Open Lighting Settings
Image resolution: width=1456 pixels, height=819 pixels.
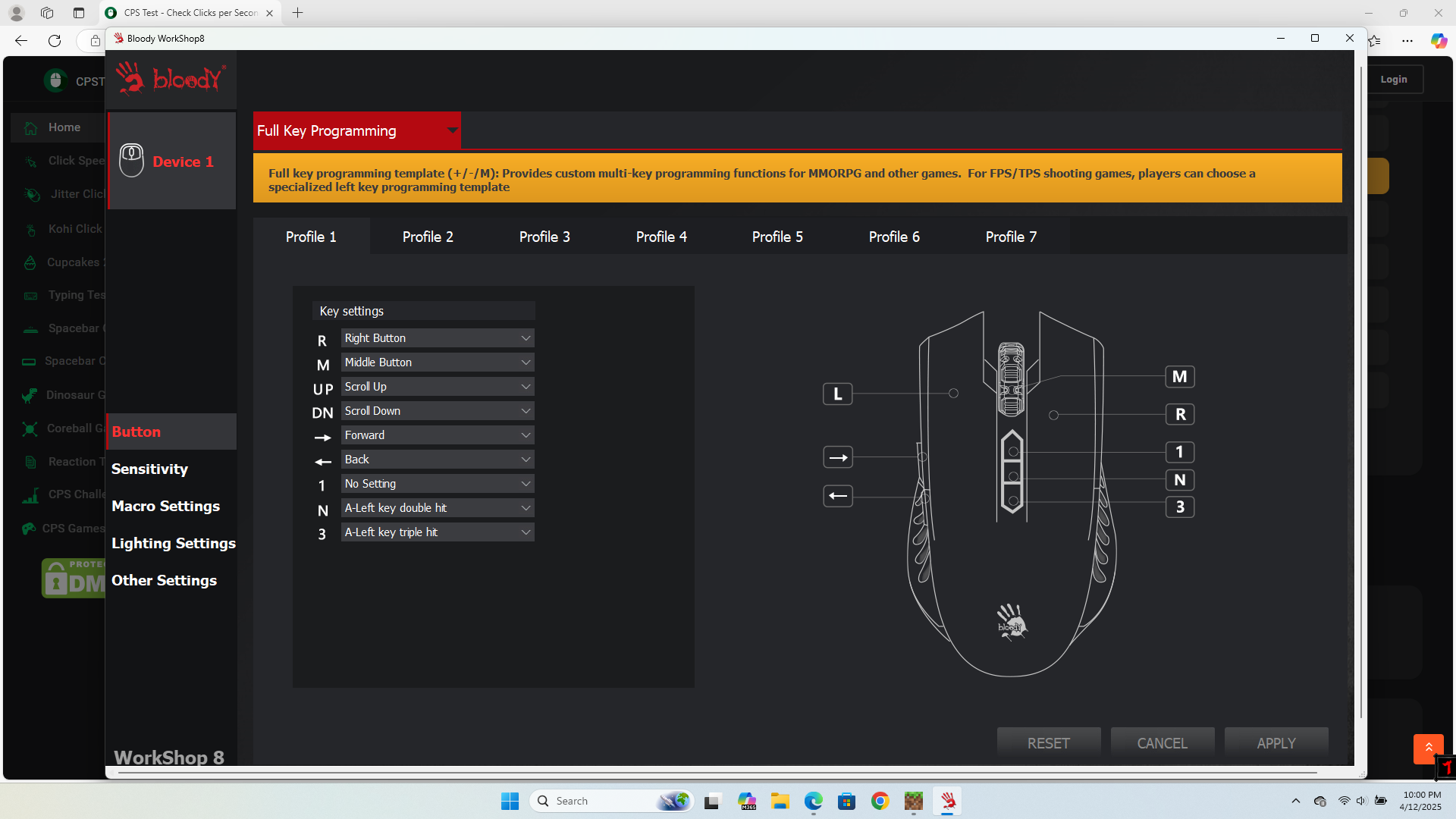point(173,543)
